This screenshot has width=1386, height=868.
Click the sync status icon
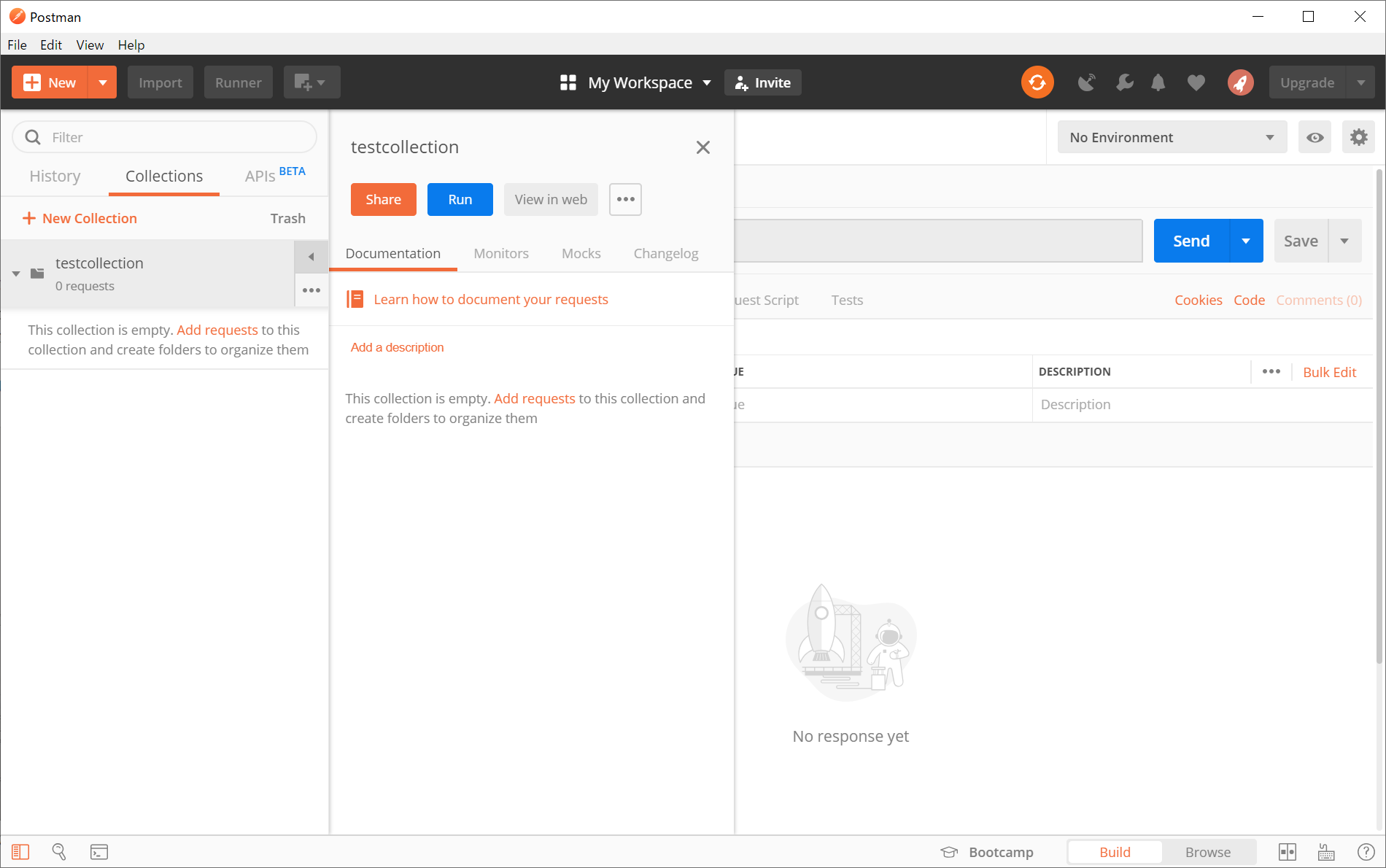(1037, 82)
